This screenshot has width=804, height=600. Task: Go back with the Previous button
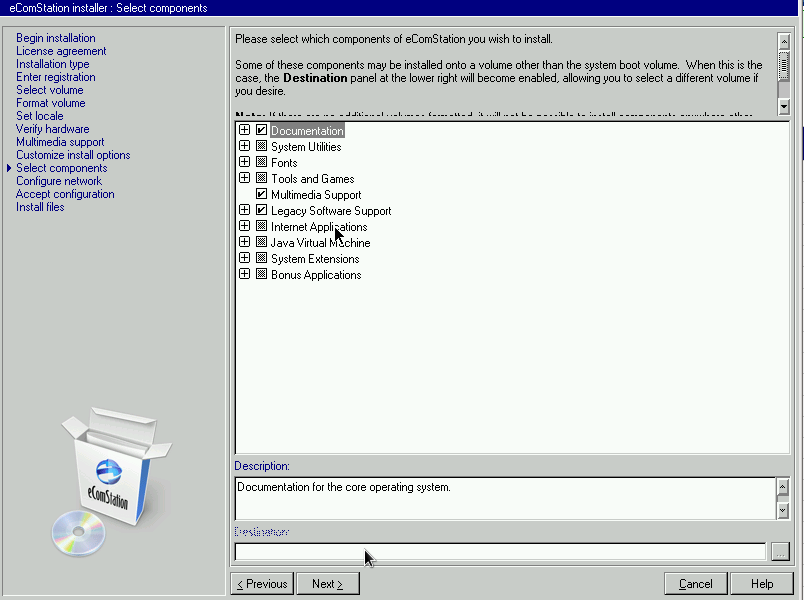262,584
